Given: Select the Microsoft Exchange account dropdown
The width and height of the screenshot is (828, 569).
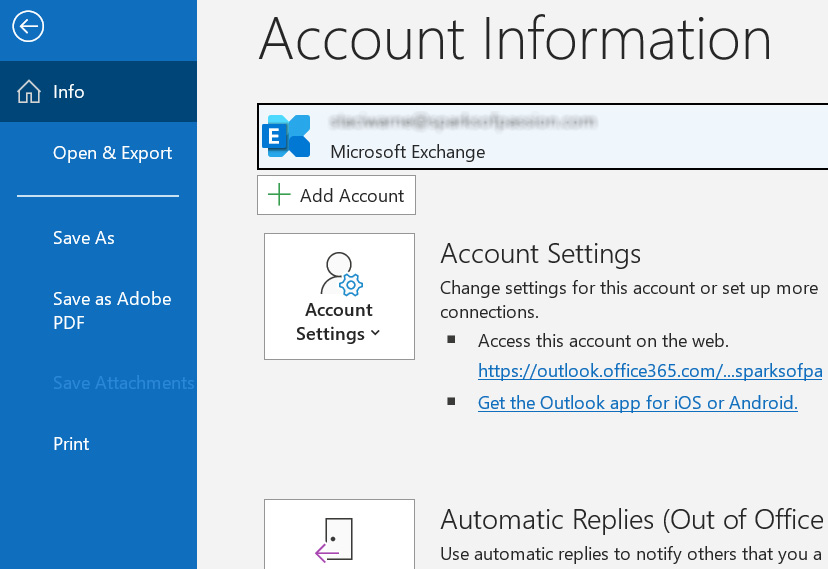Looking at the screenshot, I should 542,137.
